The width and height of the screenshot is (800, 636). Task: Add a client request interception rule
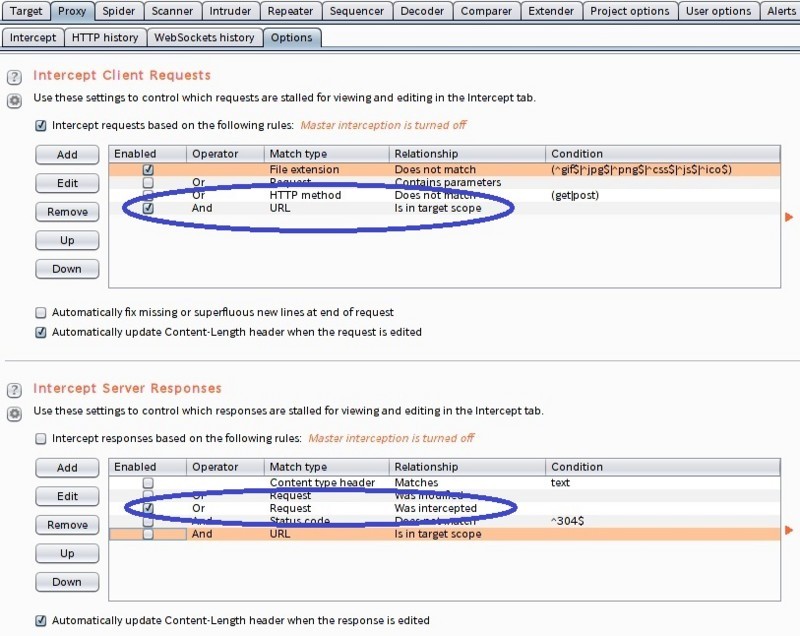coord(67,155)
